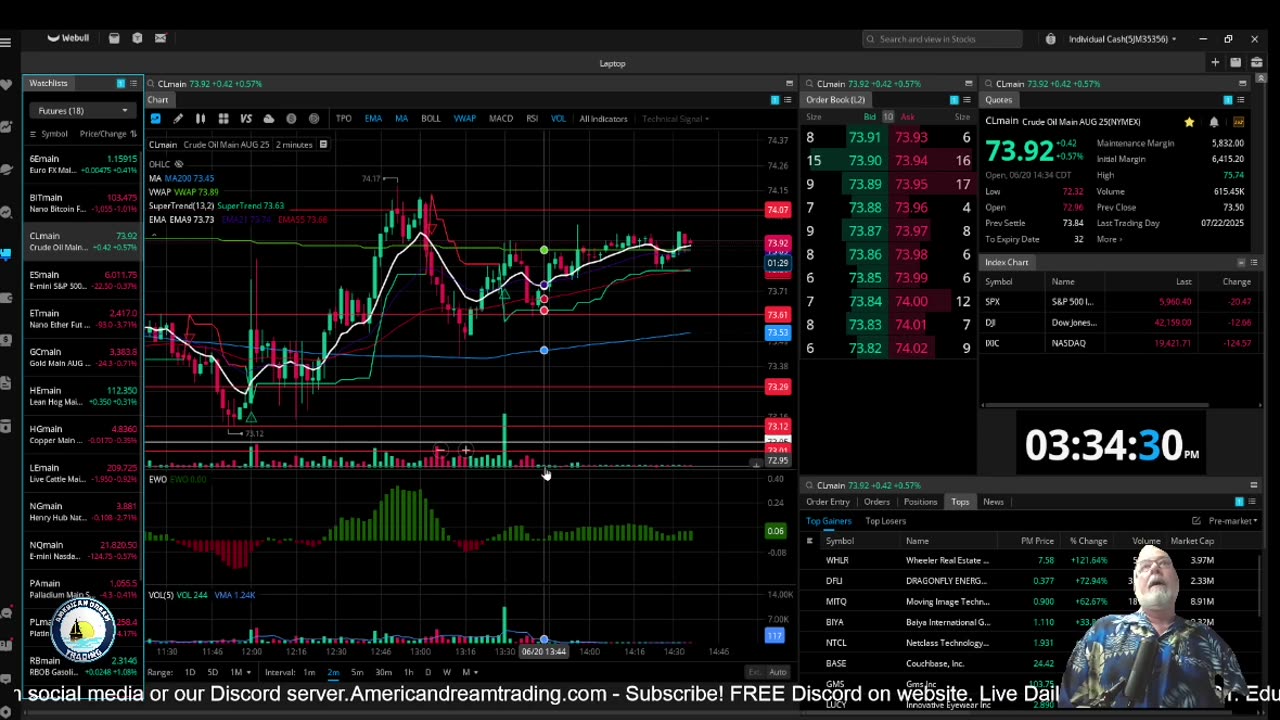This screenshot has height=720, width=1280.
Task: Toggle OHLC visibility eye icon
Action: (179, 164)
